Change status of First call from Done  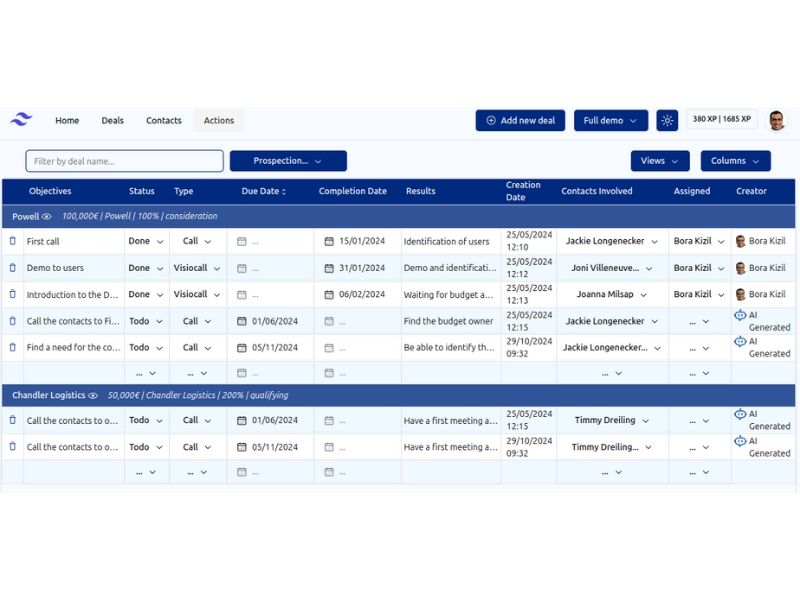(146, 241)
